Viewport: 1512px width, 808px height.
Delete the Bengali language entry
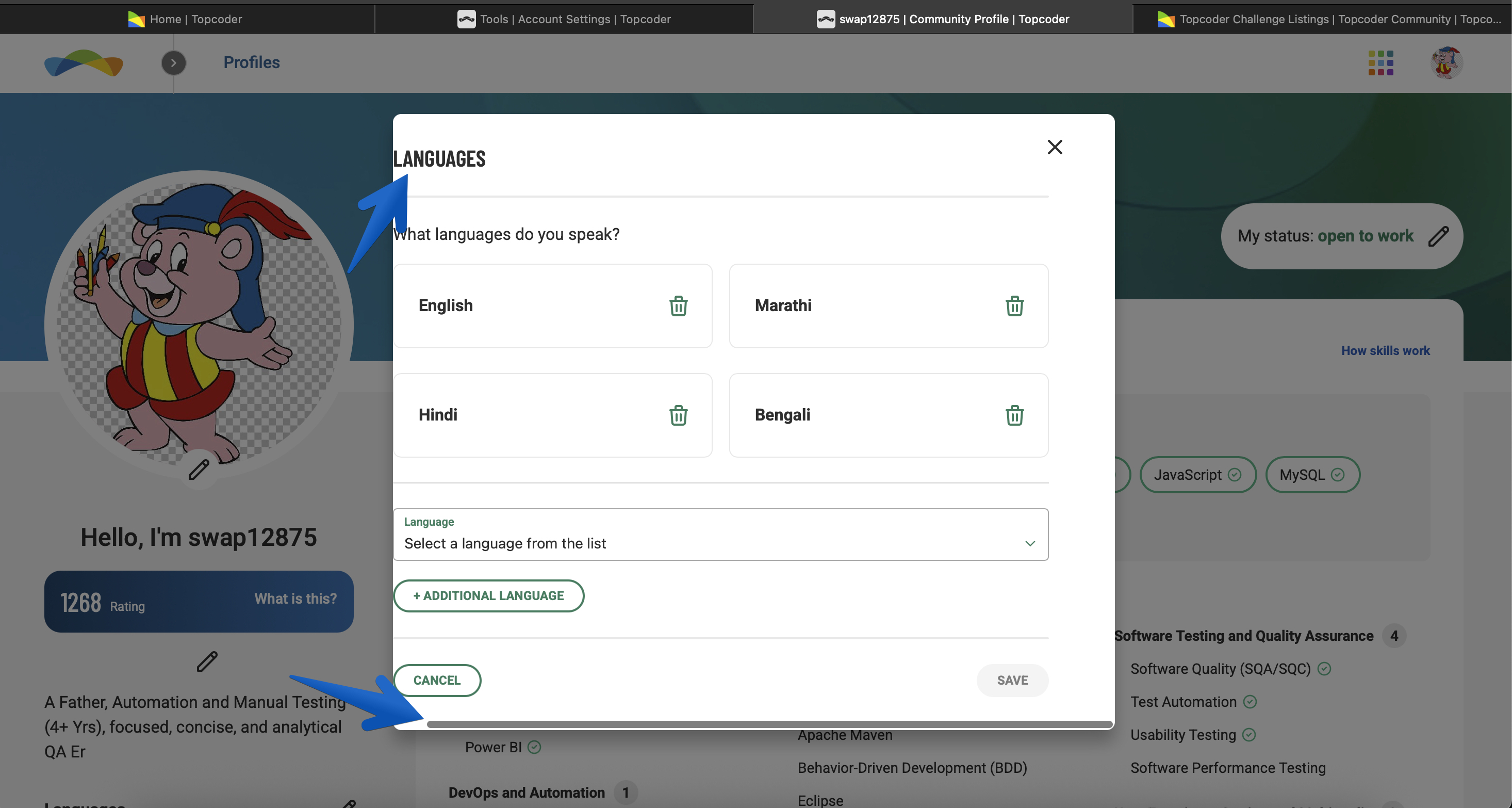(1014, 415)
